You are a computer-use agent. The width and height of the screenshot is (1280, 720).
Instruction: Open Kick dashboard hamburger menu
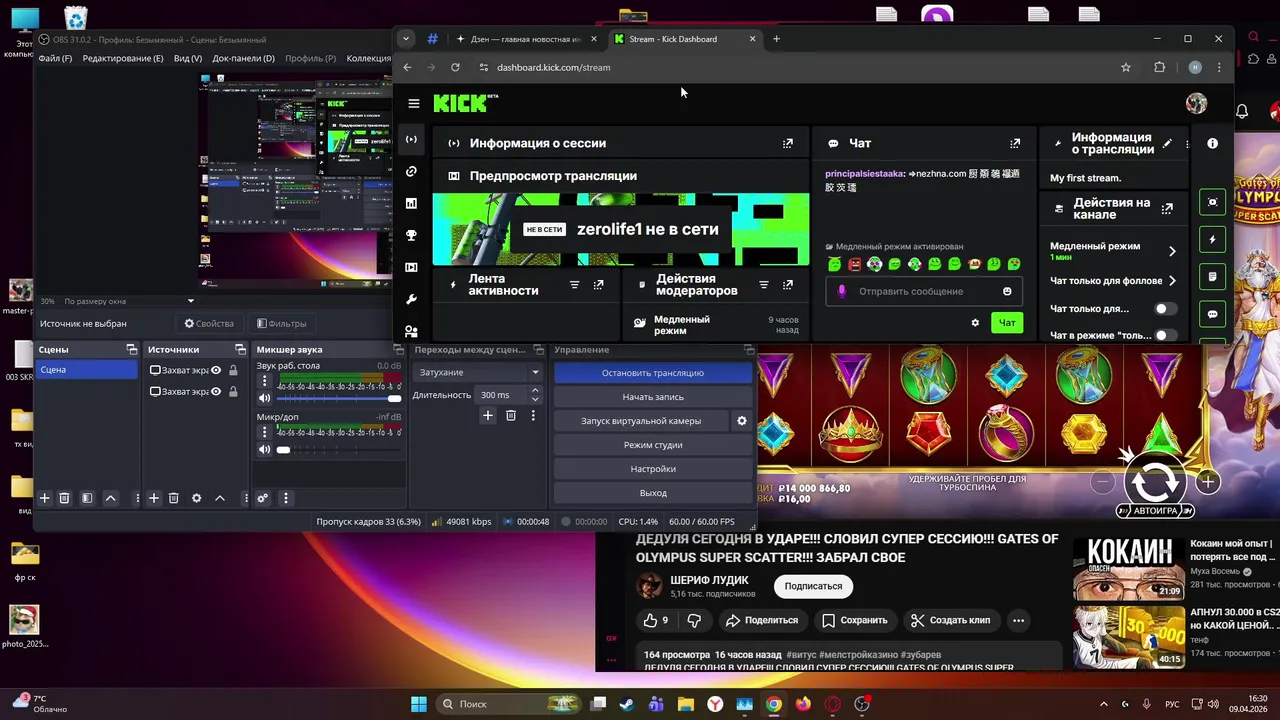coord(414,103)
